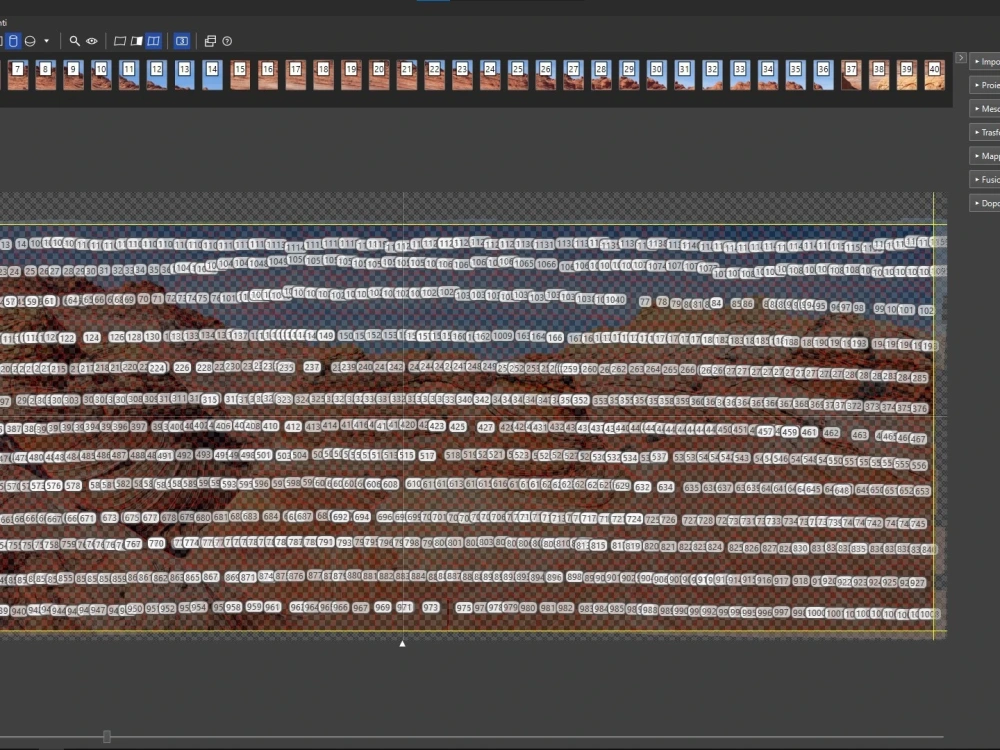This screenshot has height=750, width=1000.
Task: Click the white triangle marker below the panorama
Action: click(x=402, y=643)
